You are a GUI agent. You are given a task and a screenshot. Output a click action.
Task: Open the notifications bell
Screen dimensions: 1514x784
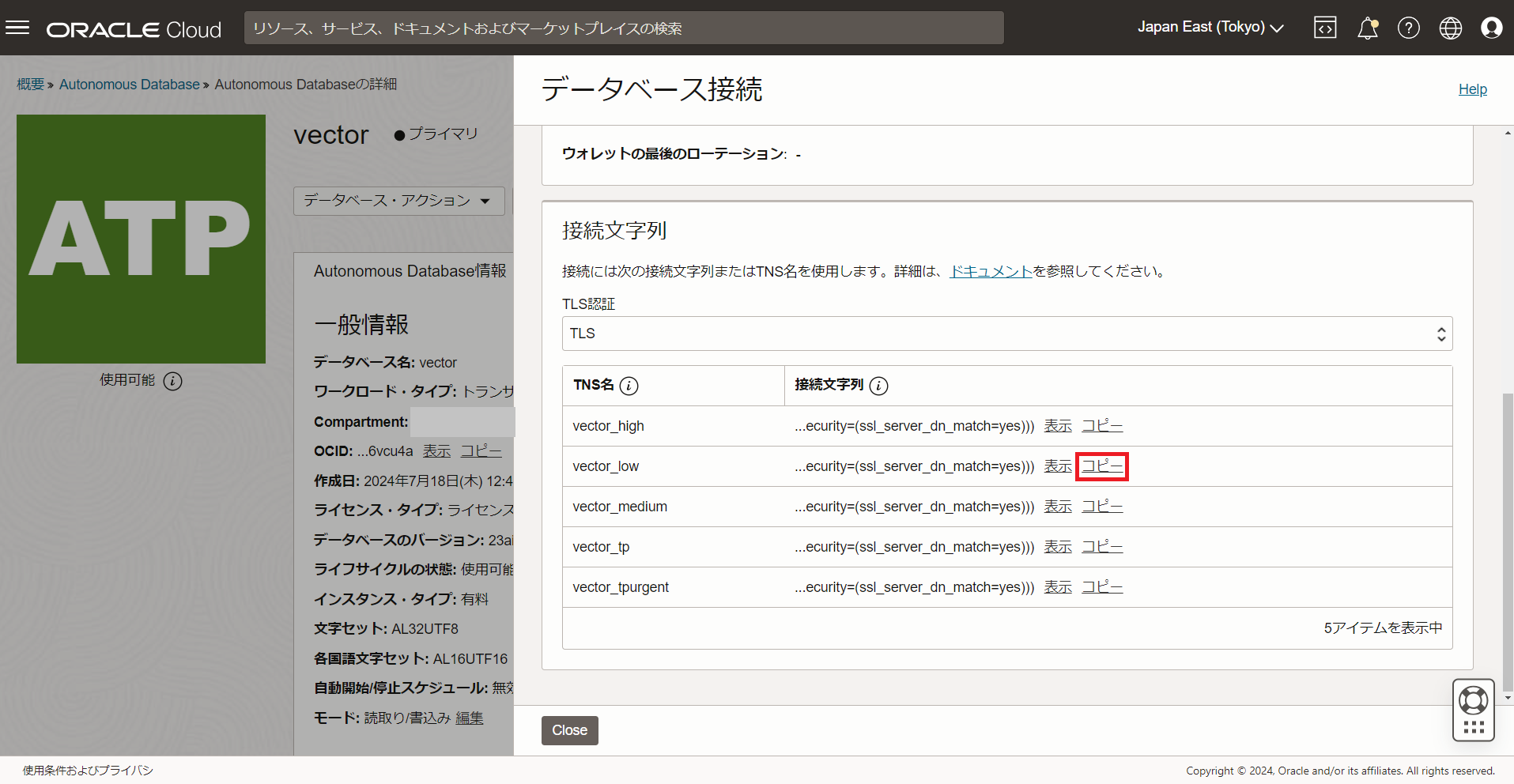(1367, 28)
